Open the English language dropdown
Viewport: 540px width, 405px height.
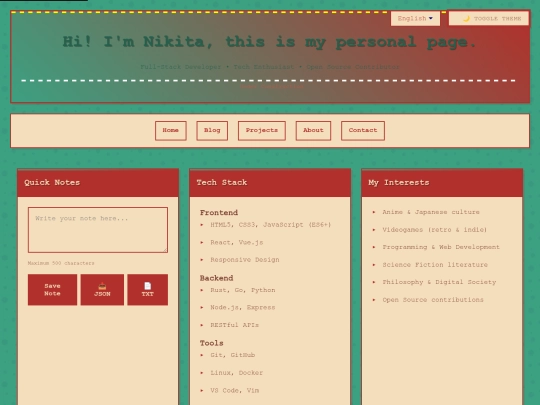click(415, 19)
